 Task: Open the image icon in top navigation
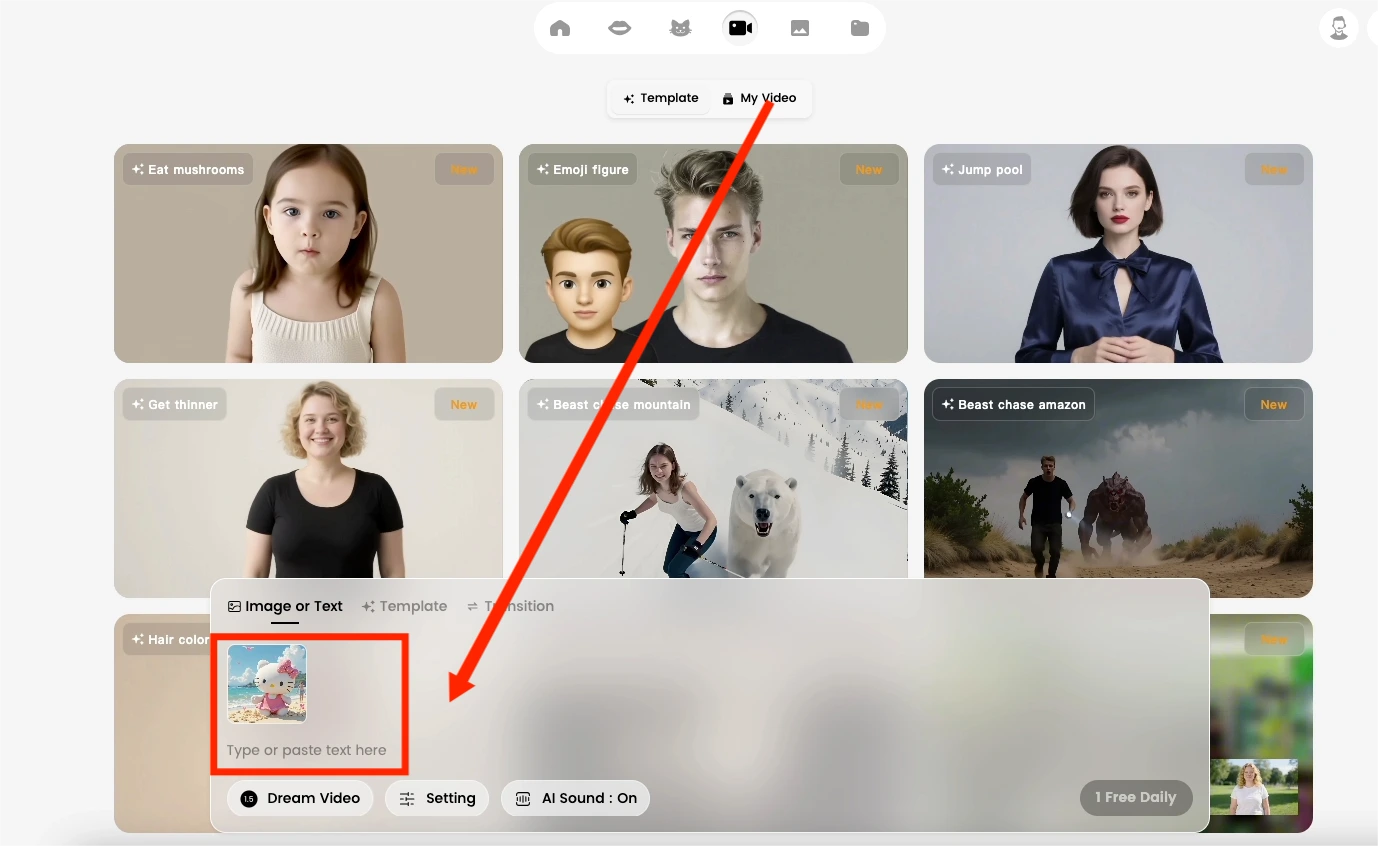click(800, 28)
